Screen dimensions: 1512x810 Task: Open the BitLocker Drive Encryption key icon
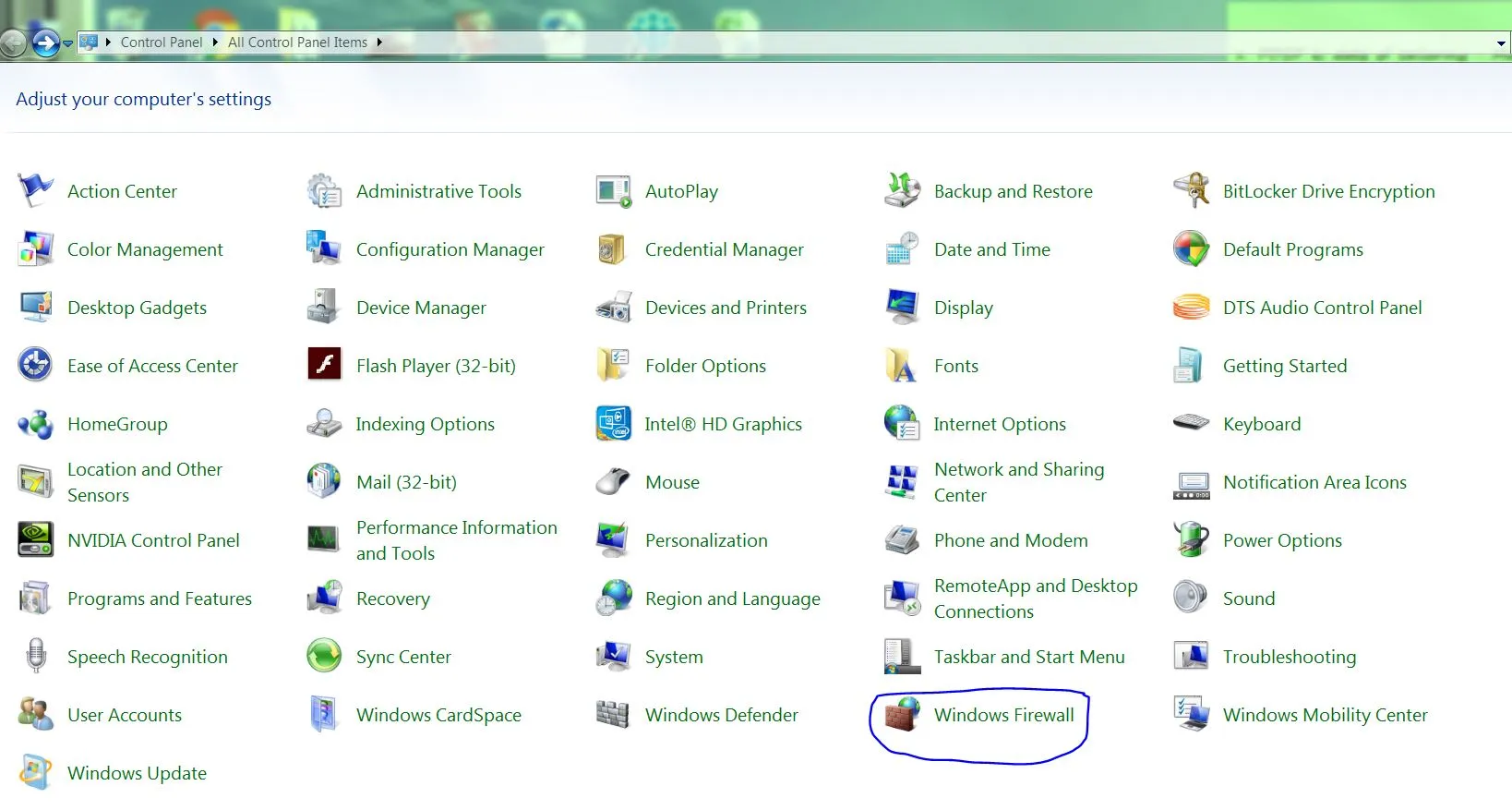pos(1191,190)
